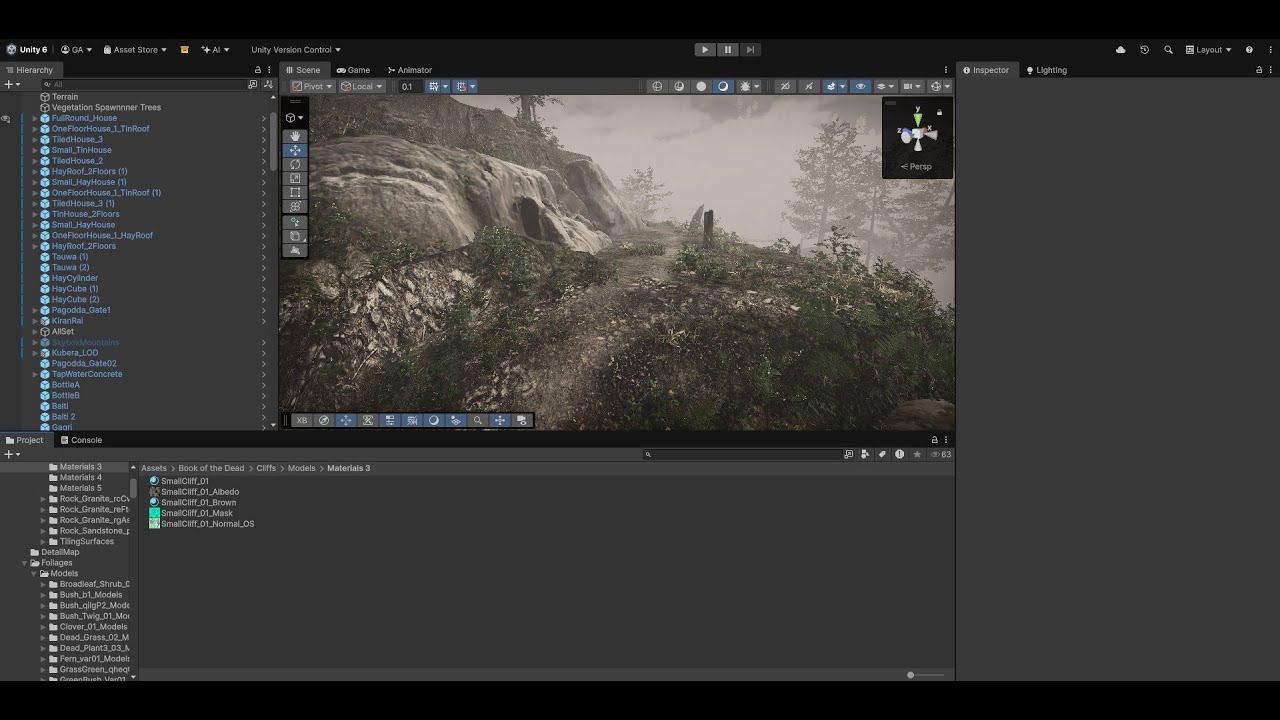Click Book of the Dead breadcrumb

(211, 468)
